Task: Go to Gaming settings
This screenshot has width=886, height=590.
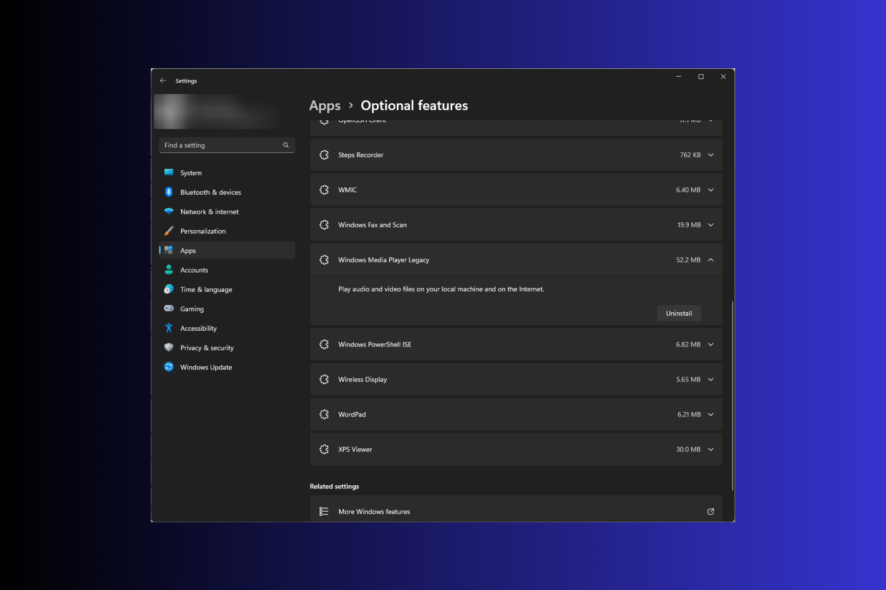Action: (x=227, y=309)
